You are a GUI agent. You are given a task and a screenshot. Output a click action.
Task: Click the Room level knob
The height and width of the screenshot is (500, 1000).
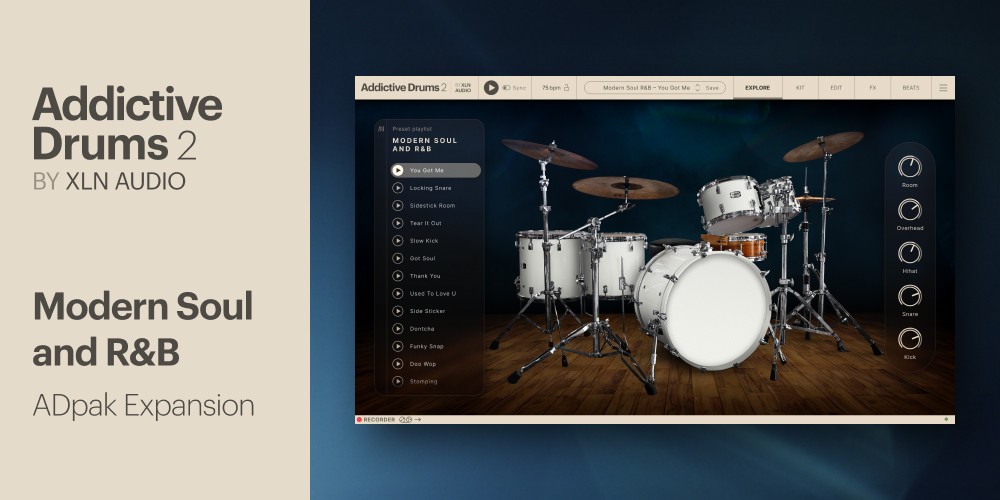pos(909,167)
